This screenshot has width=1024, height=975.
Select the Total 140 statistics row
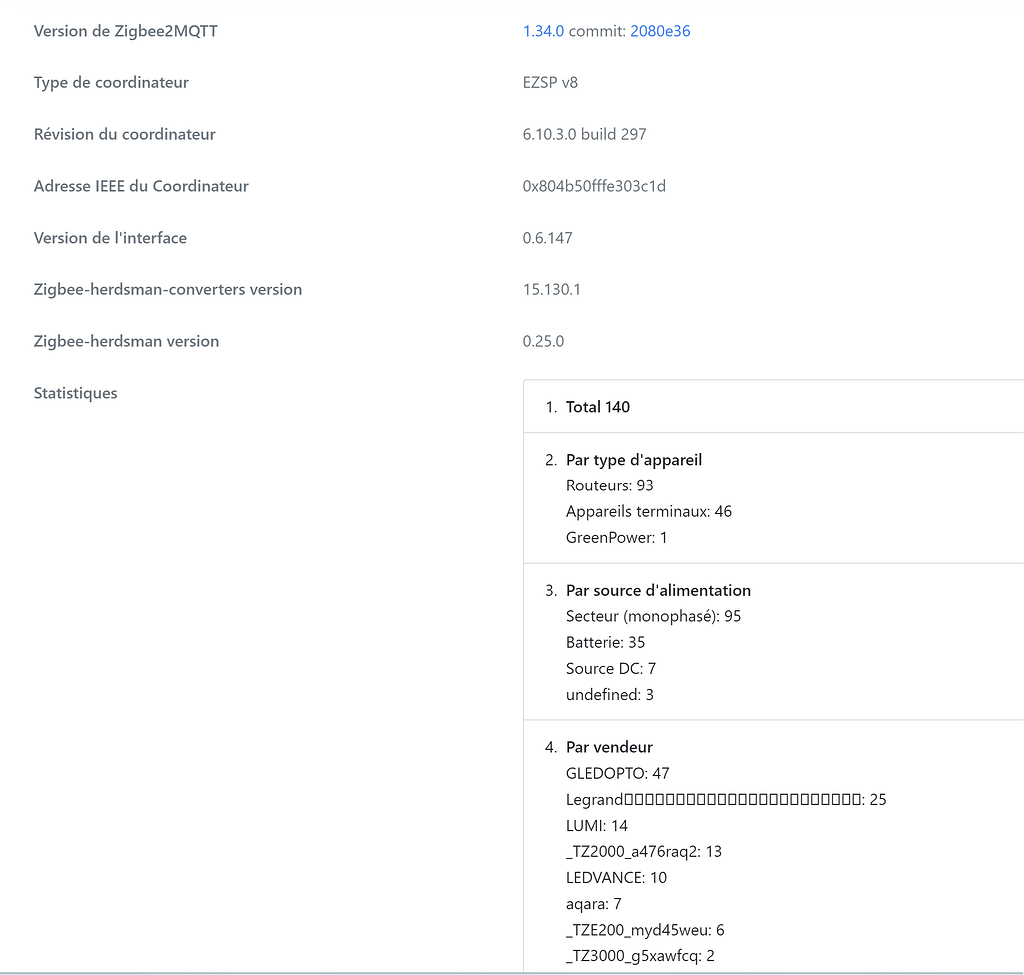coord(598,407)
